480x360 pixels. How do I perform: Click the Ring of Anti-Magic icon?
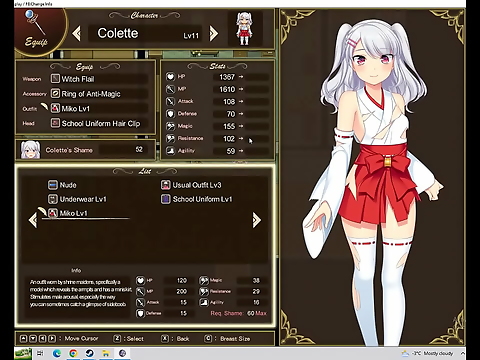(x=55, y=93)
